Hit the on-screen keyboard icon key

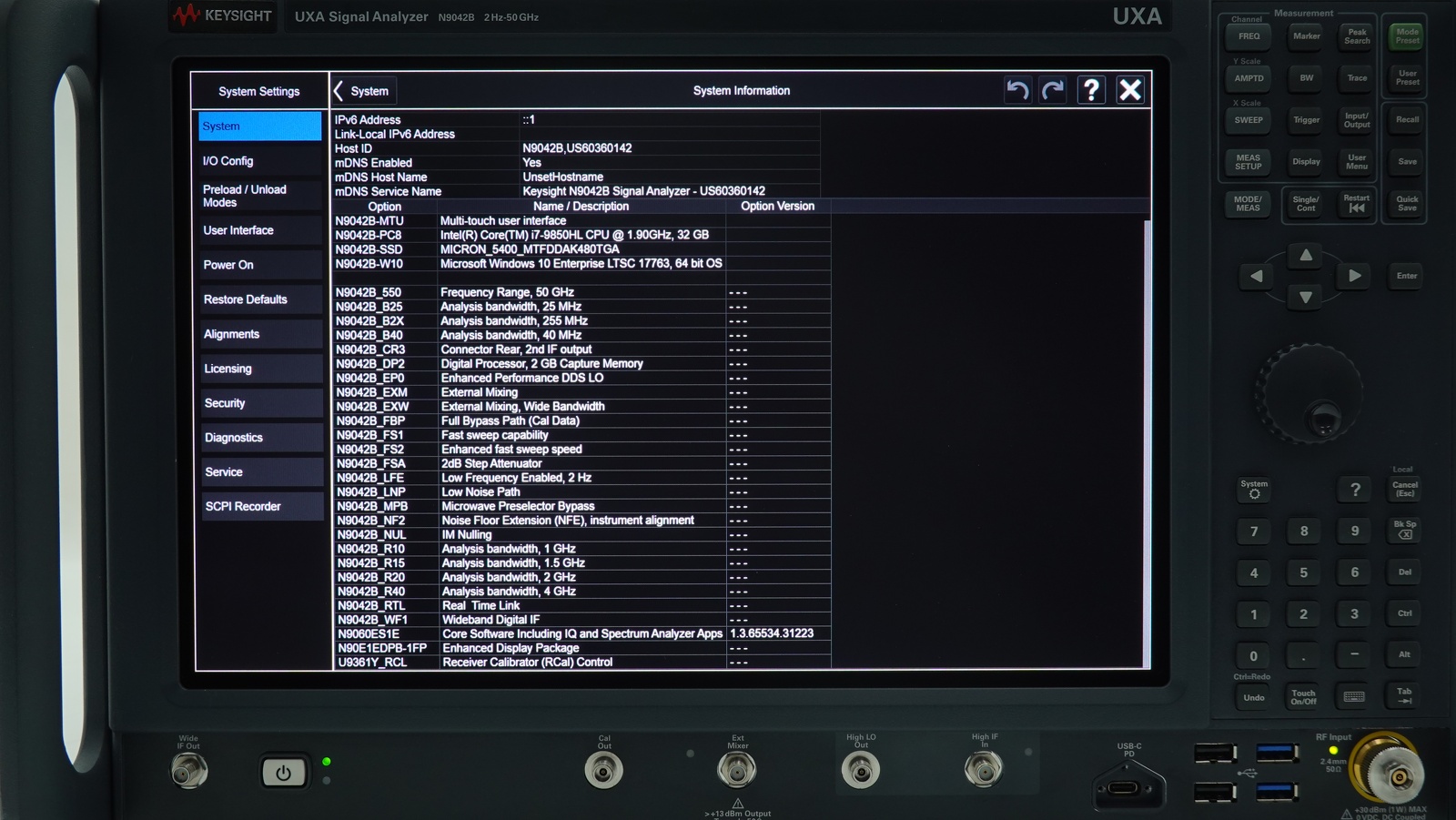point(1354,697)
